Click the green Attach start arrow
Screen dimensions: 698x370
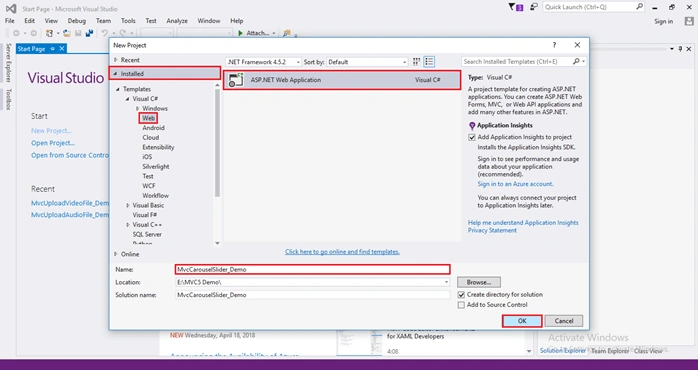click(240, 33)
